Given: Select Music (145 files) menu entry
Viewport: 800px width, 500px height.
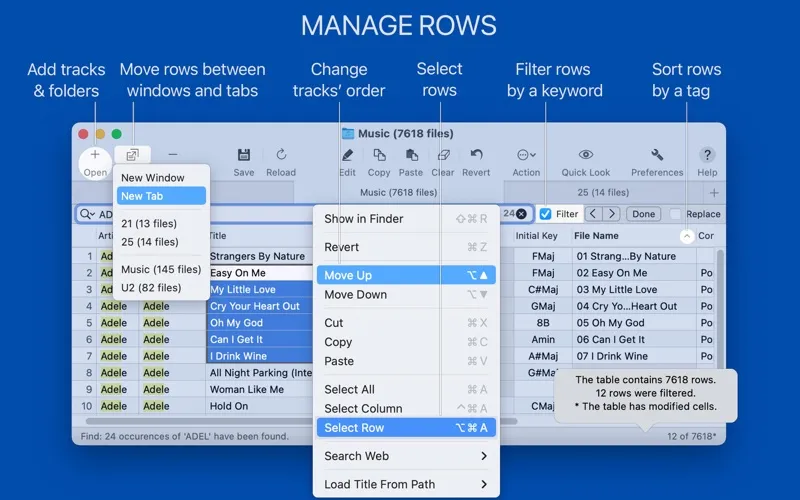Looking at the screenshot, I should click(161, 269).
